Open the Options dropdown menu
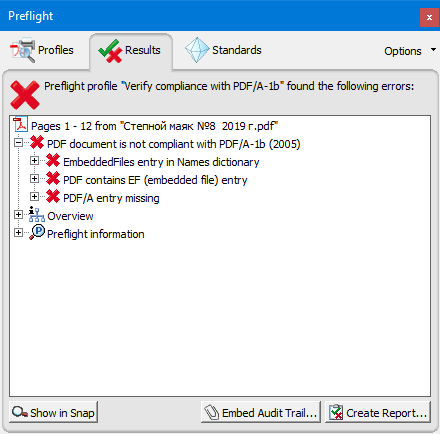 [410, 51]
